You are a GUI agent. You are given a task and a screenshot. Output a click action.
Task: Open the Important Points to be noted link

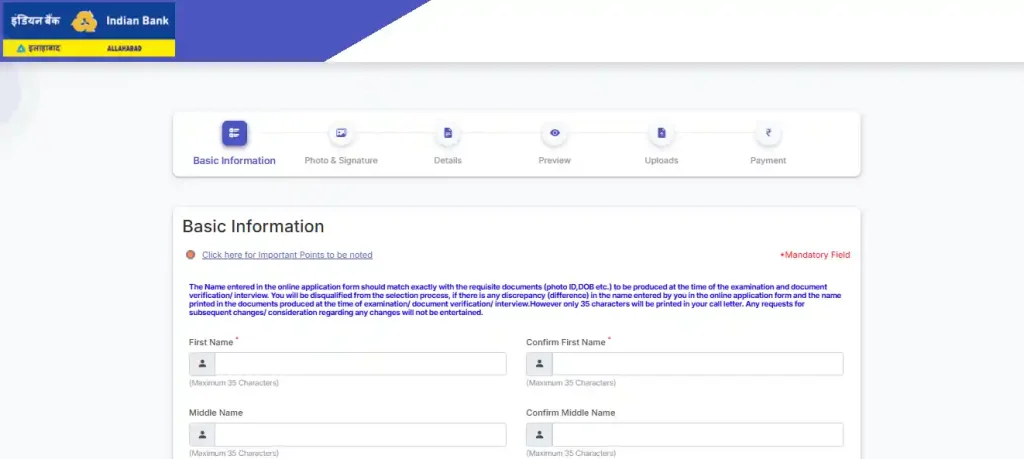[287, 255]
